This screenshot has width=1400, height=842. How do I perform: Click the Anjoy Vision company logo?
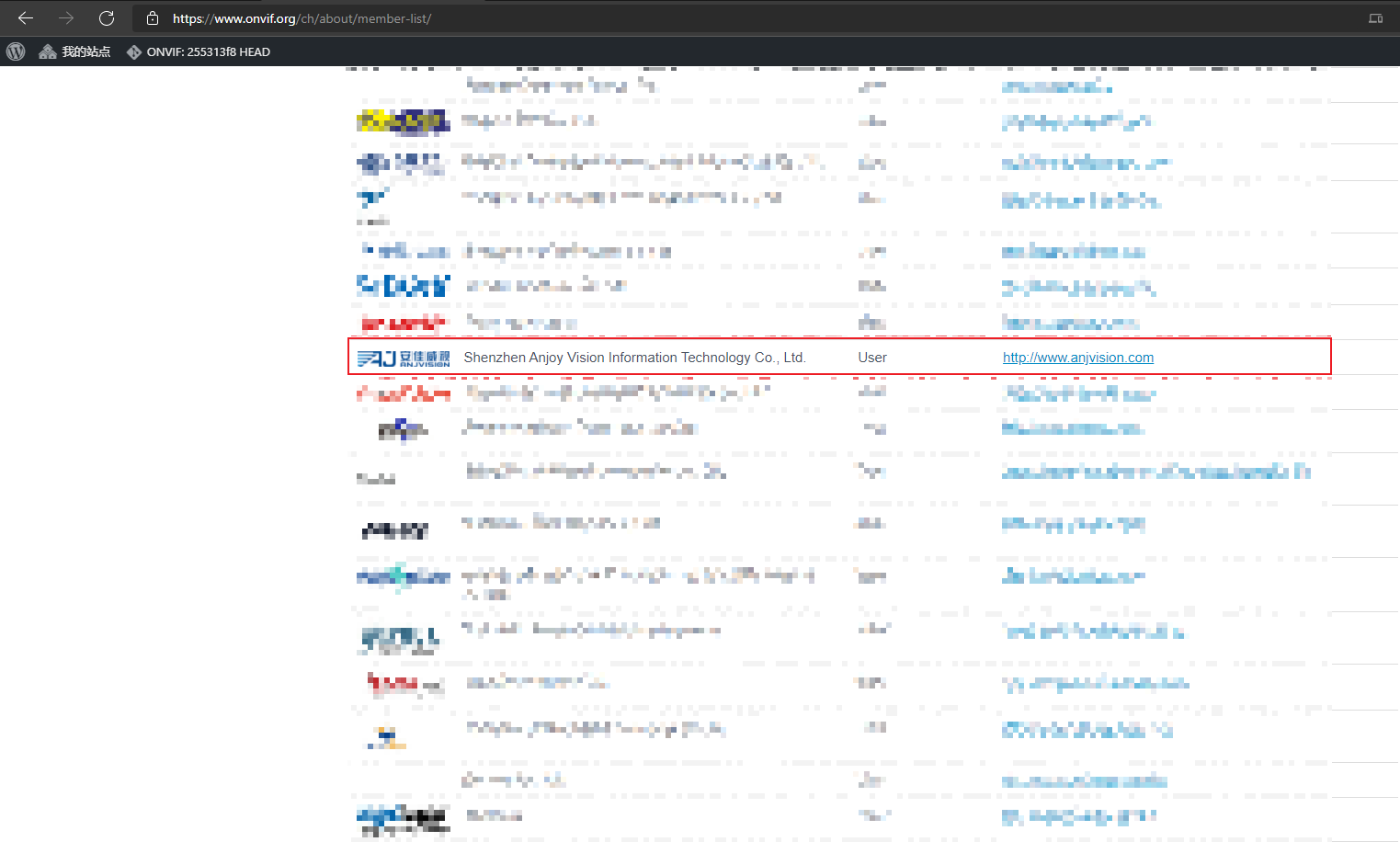pos(404,358)
